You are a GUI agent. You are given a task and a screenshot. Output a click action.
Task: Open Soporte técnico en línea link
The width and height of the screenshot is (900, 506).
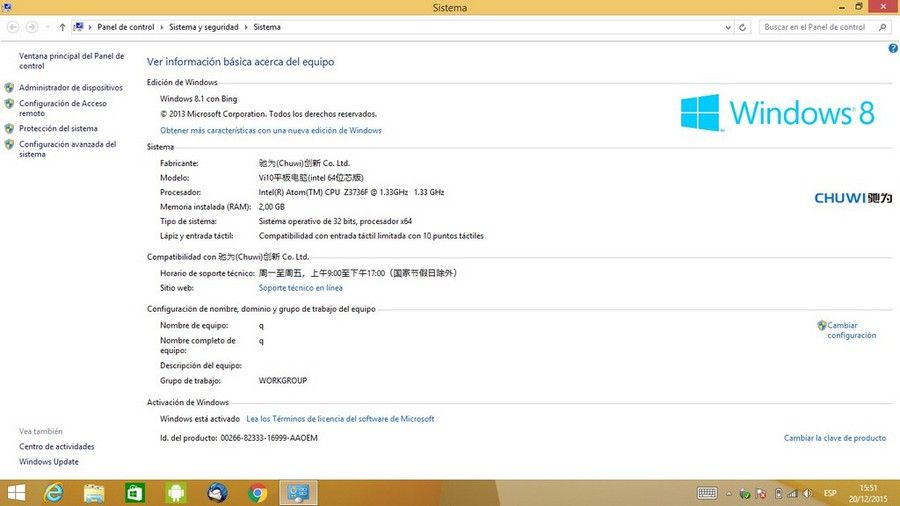click(x=300, y=288)
